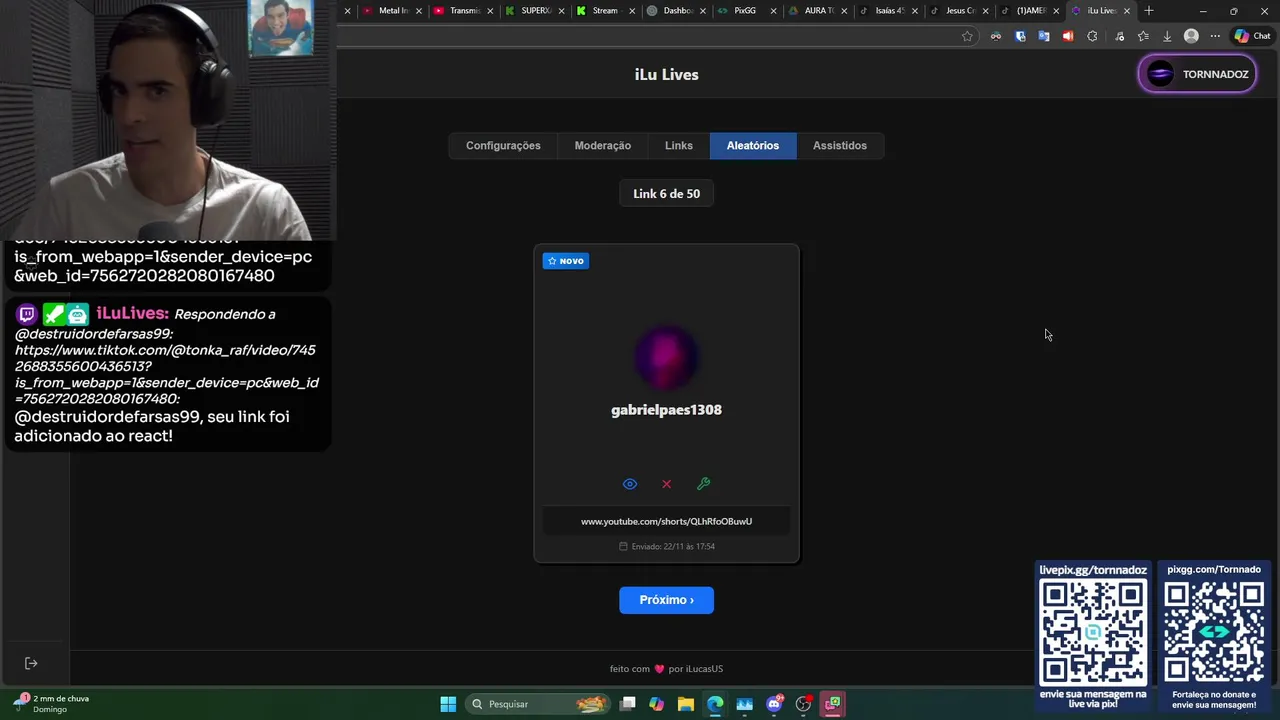1280x720 pixels.
Task: Open the browser three-dot menu
Action: pyautogui.click(x=1215, y=36)
